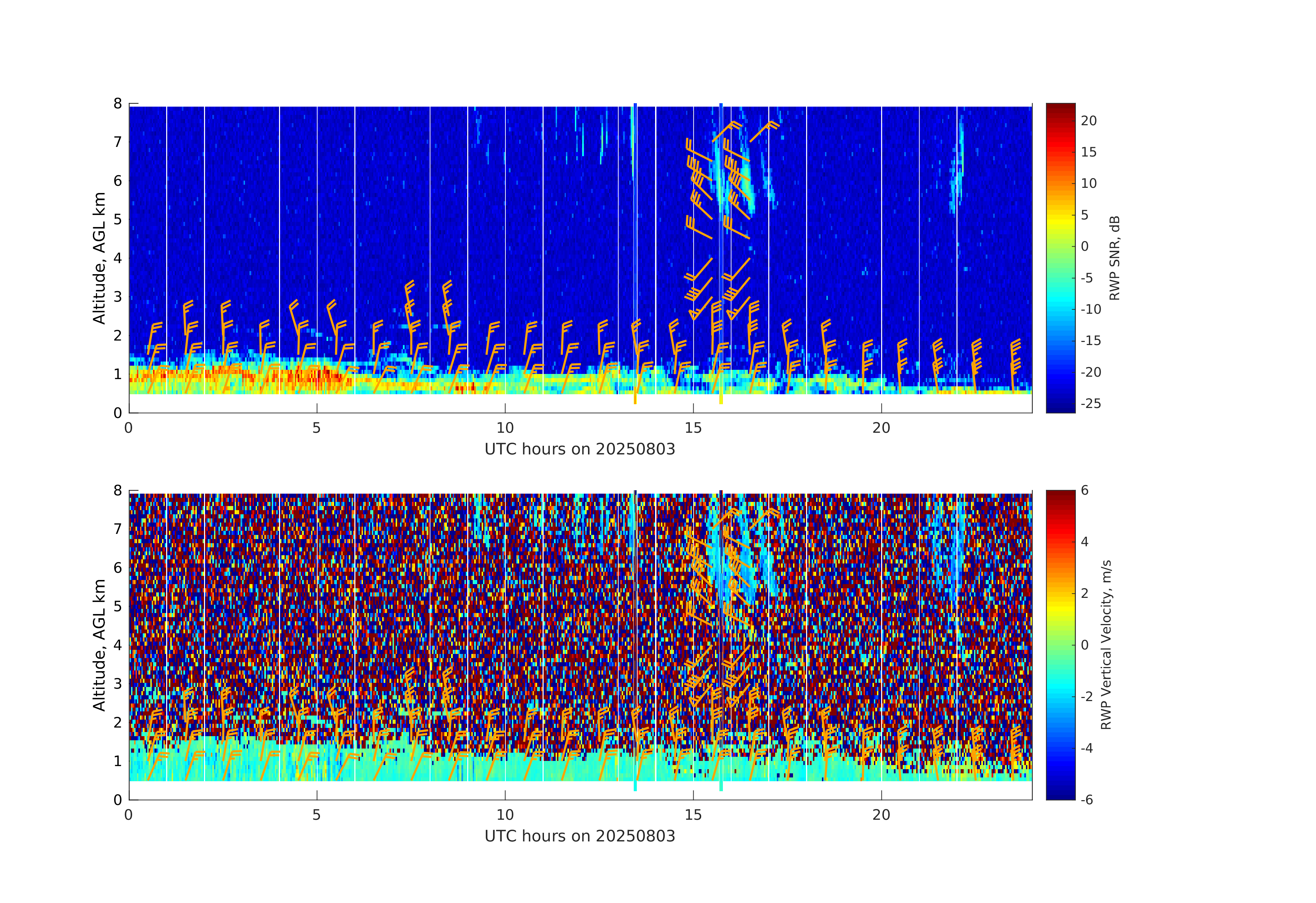Click the 6 m/s tick on the velocity colorbar

coord(1085,490)
